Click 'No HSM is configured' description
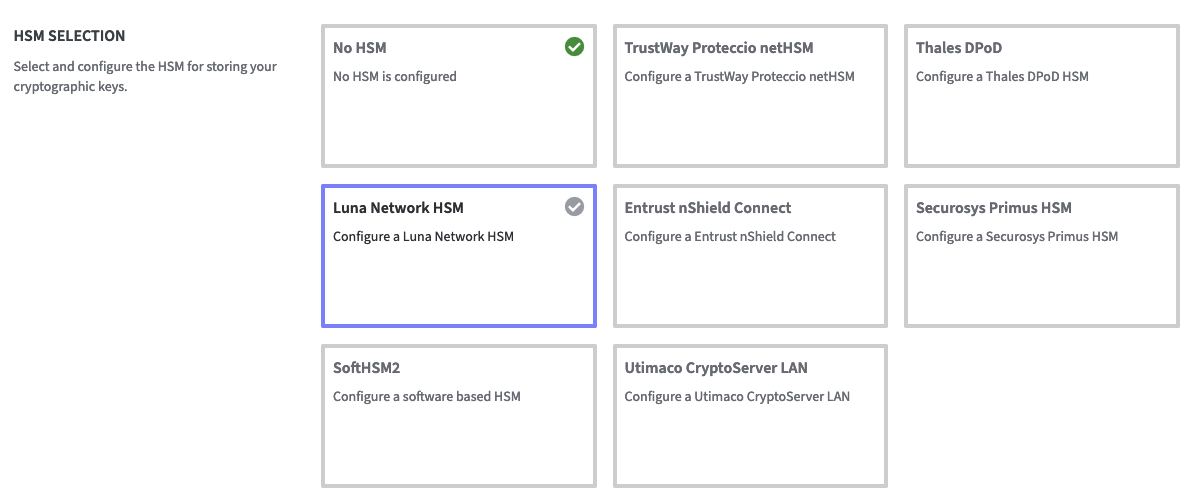 pos(394,77)
